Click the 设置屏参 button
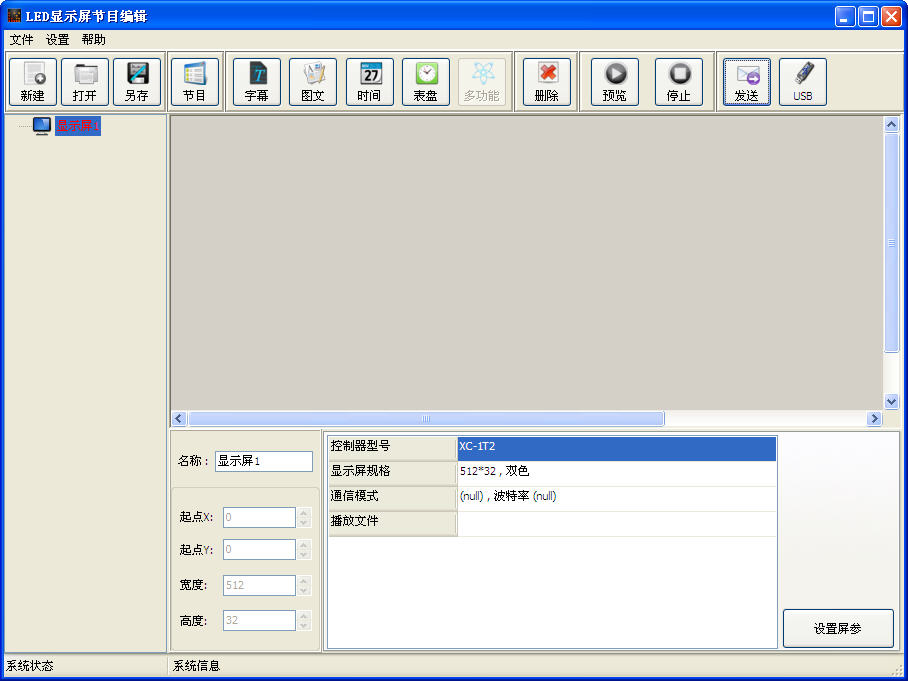The image size is (908, 681). (x=838, y=628)
